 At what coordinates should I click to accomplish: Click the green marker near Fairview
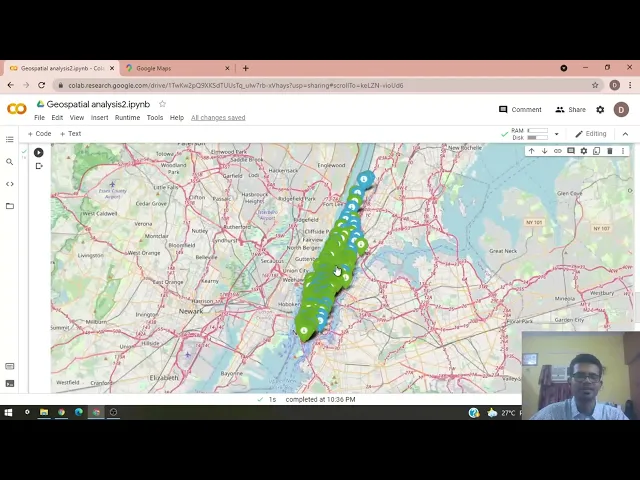click(361, 245)
